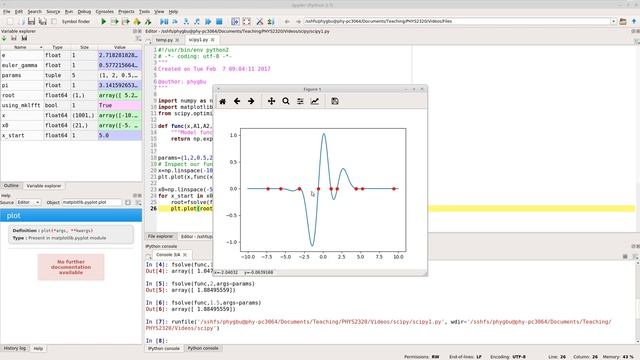This screenshot has width=640, height=360.
Task: Click Run current cell icon
Action: (x=115, y=21)
